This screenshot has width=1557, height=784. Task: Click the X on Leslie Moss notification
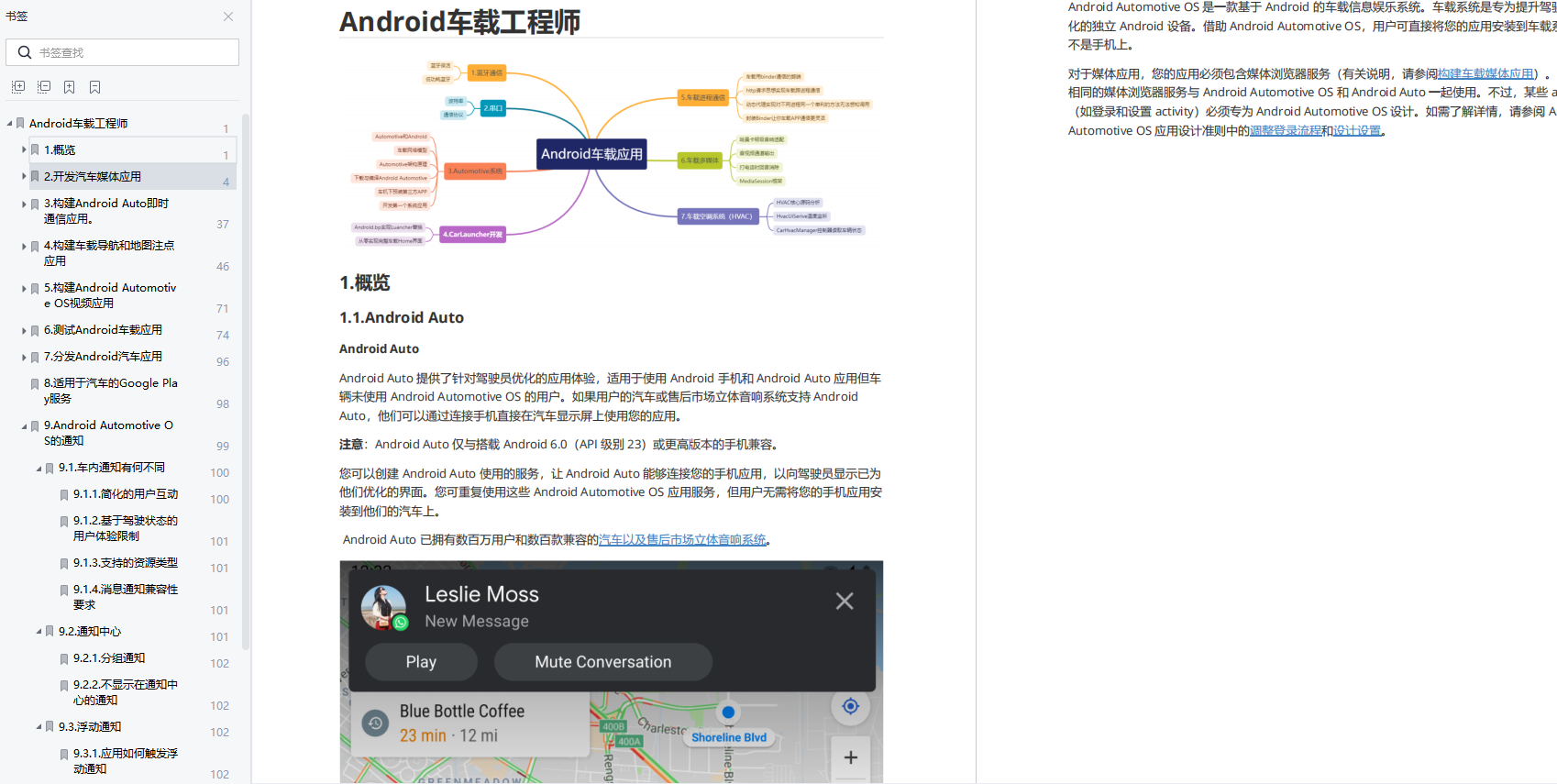(x=845, y=602)
